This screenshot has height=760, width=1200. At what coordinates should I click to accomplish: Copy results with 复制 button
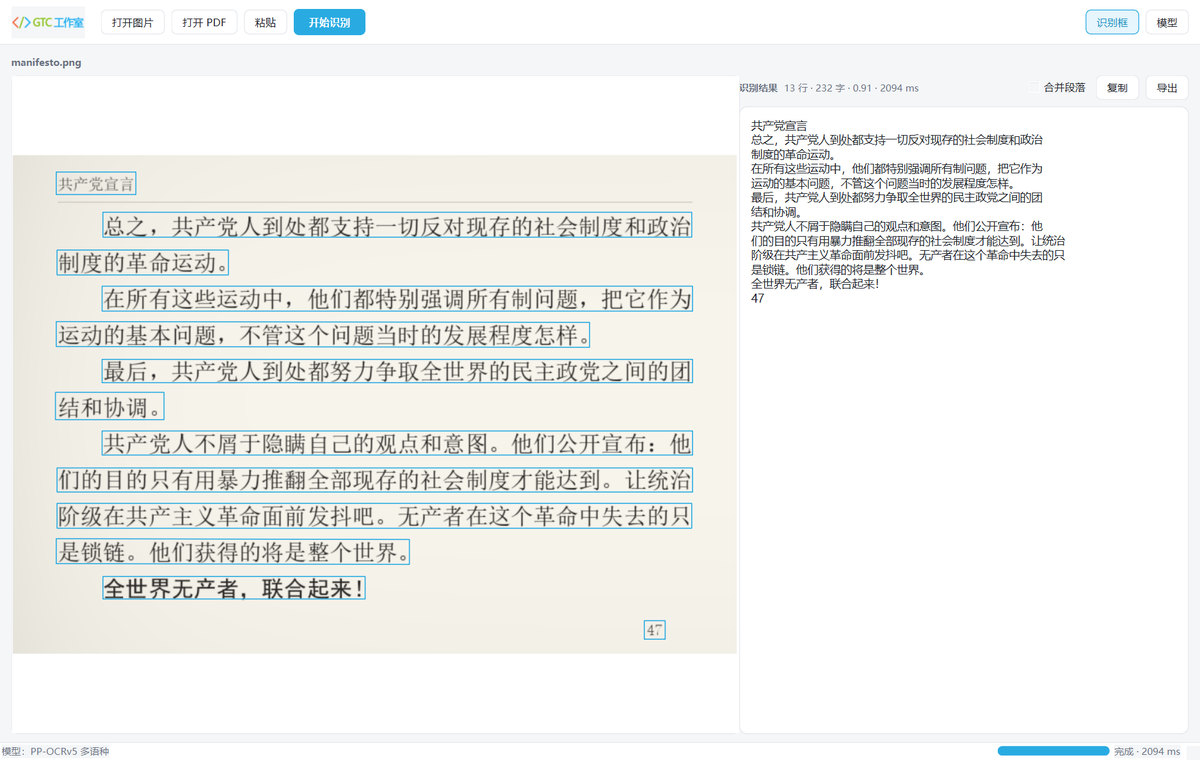coord(1117,88)
